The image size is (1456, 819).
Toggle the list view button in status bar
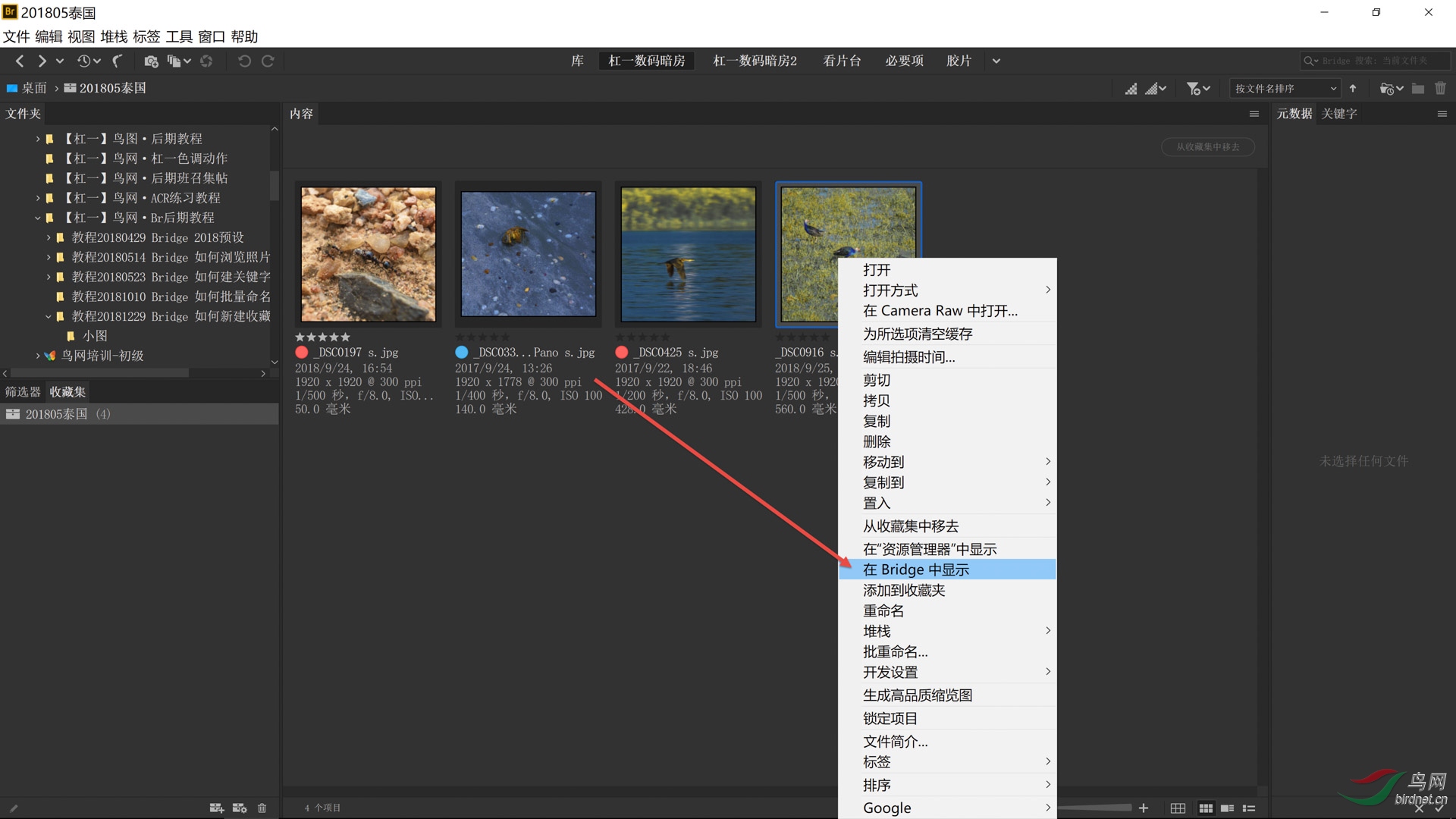tap(1249, 808)
